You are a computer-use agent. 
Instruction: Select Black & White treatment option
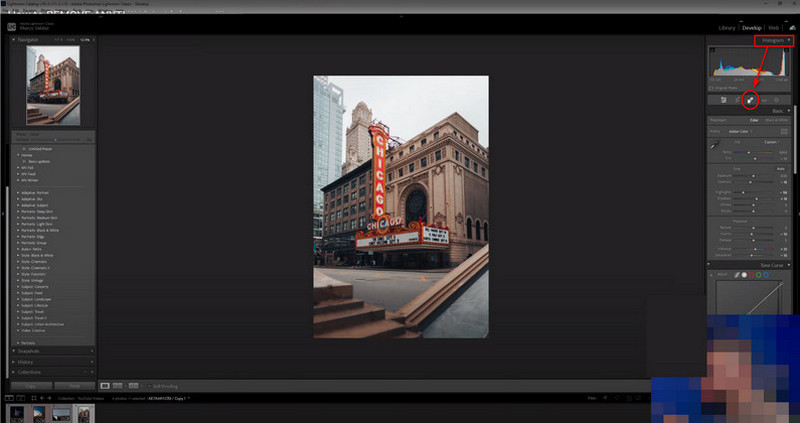[x=777, y=120]
